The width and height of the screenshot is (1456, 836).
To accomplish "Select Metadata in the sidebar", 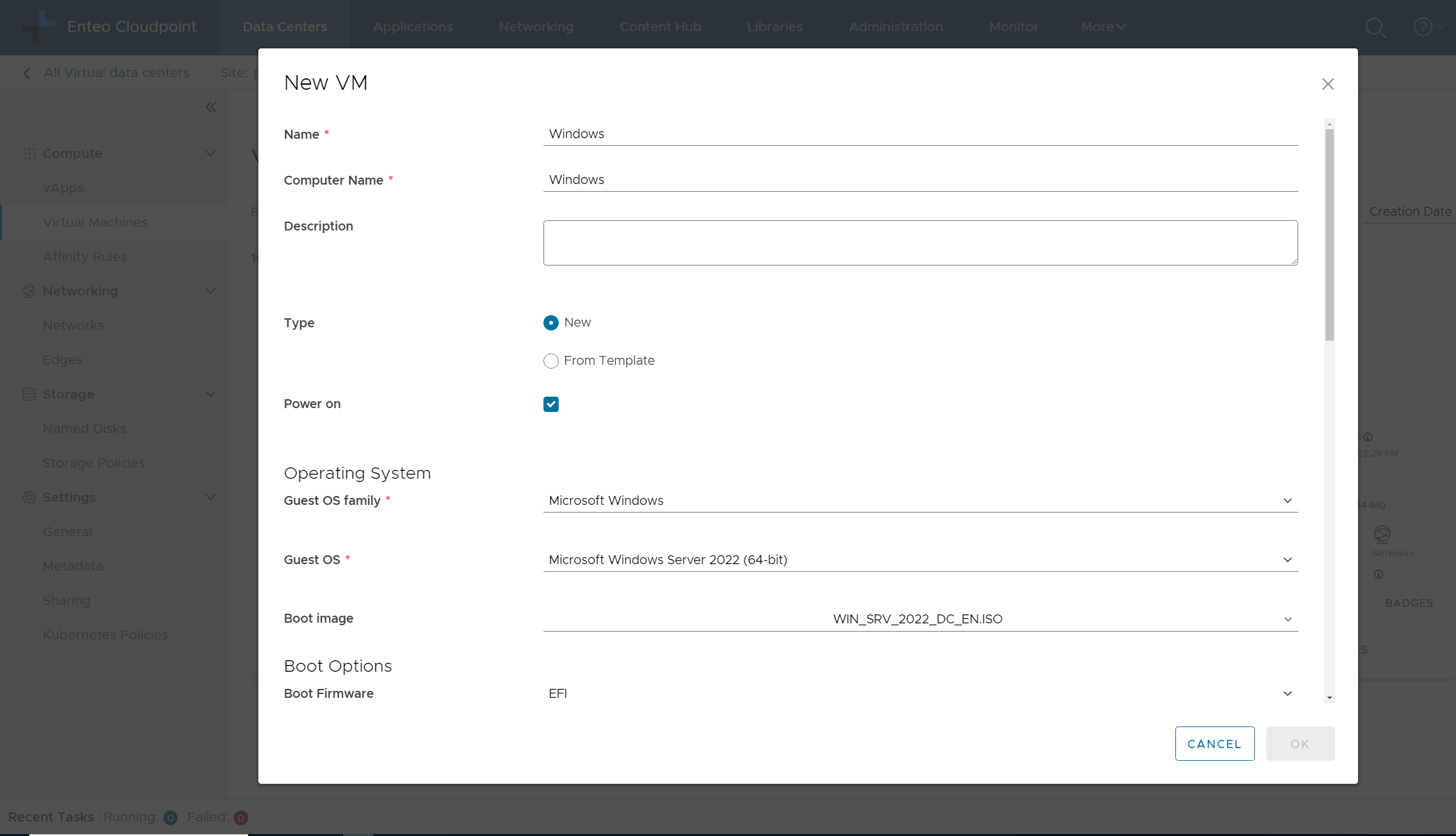I will click(73, 566).
